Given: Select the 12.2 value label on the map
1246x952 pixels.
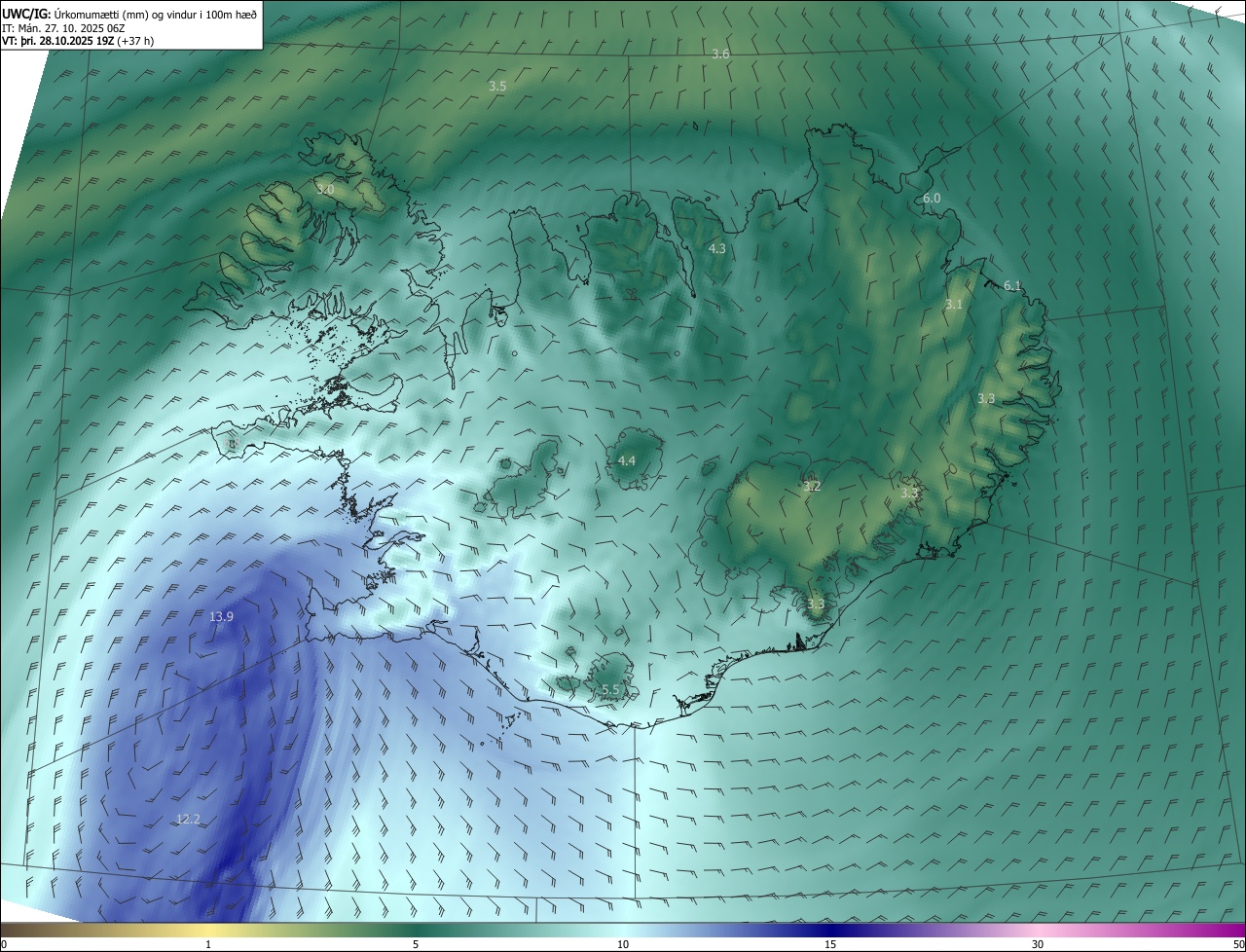Looking at the screenshot, I should (x=188, y=820).
